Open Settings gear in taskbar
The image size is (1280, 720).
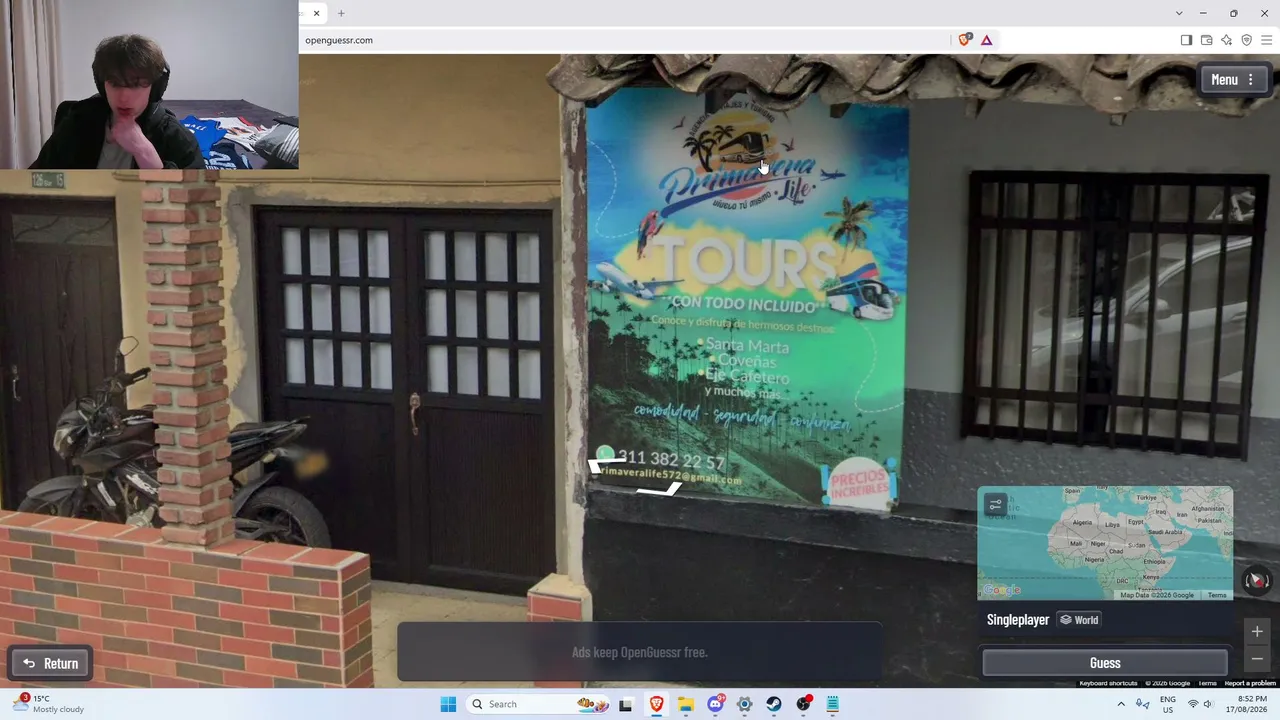pos(745,704)
